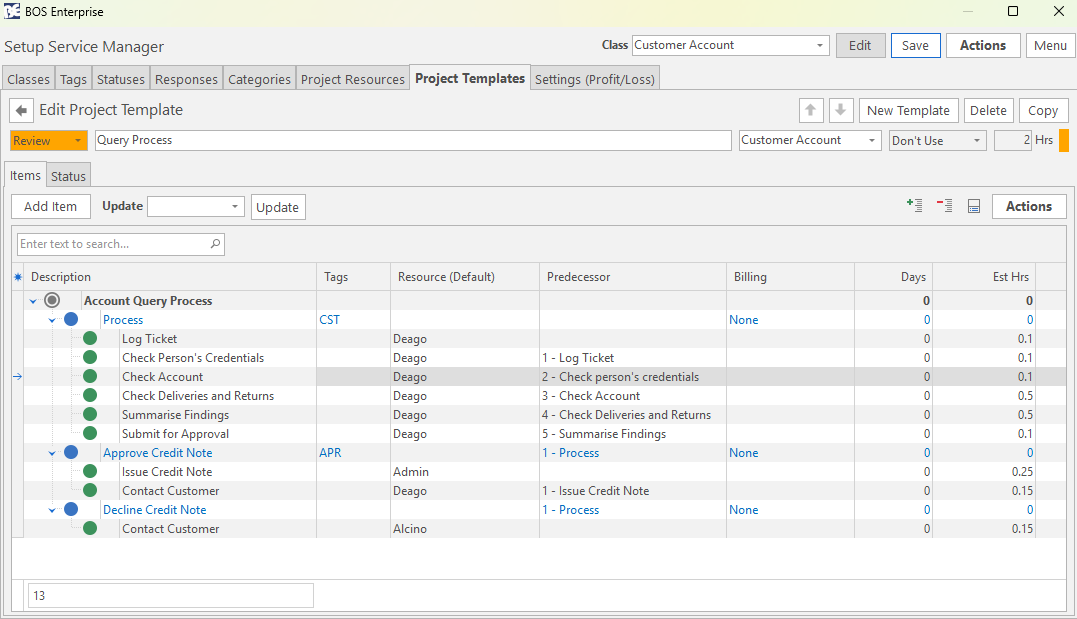Screen dimensions: 1077x619
Task: Move template down with the down arrow
Action: tap(841, 110)
